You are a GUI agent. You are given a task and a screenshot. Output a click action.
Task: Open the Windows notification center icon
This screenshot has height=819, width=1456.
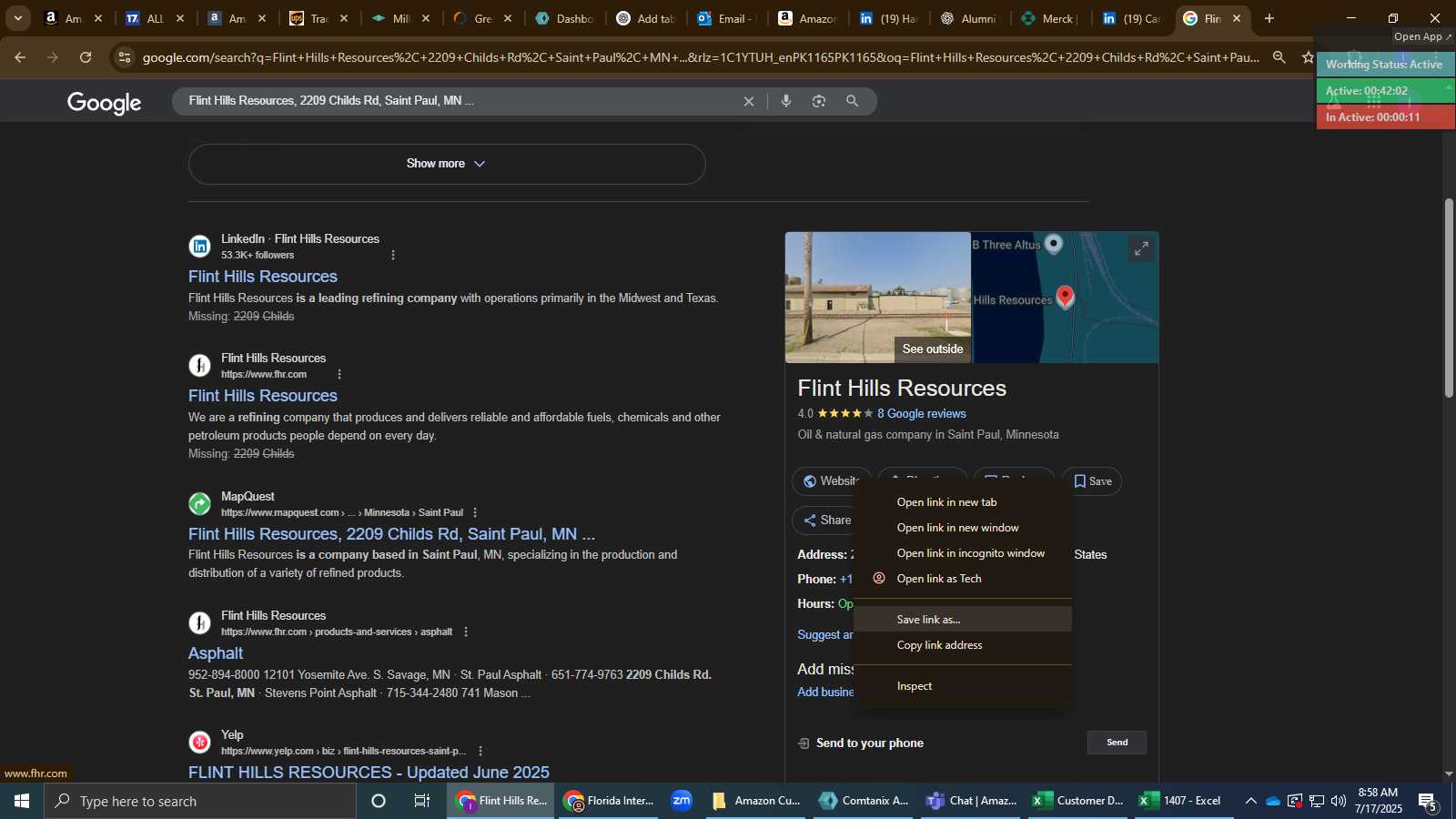pyautogui.click(x=1427, y=801)
